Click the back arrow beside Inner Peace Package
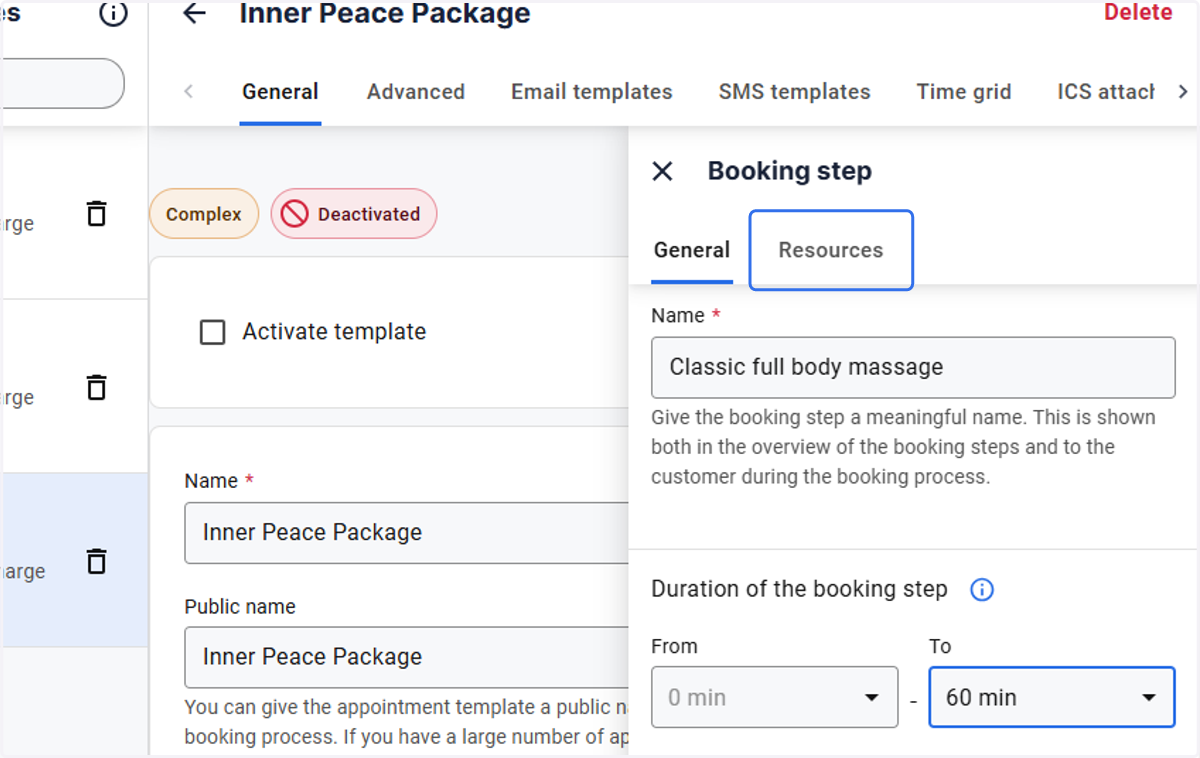The image size is (1200, 758). click(x=194, y=13)
